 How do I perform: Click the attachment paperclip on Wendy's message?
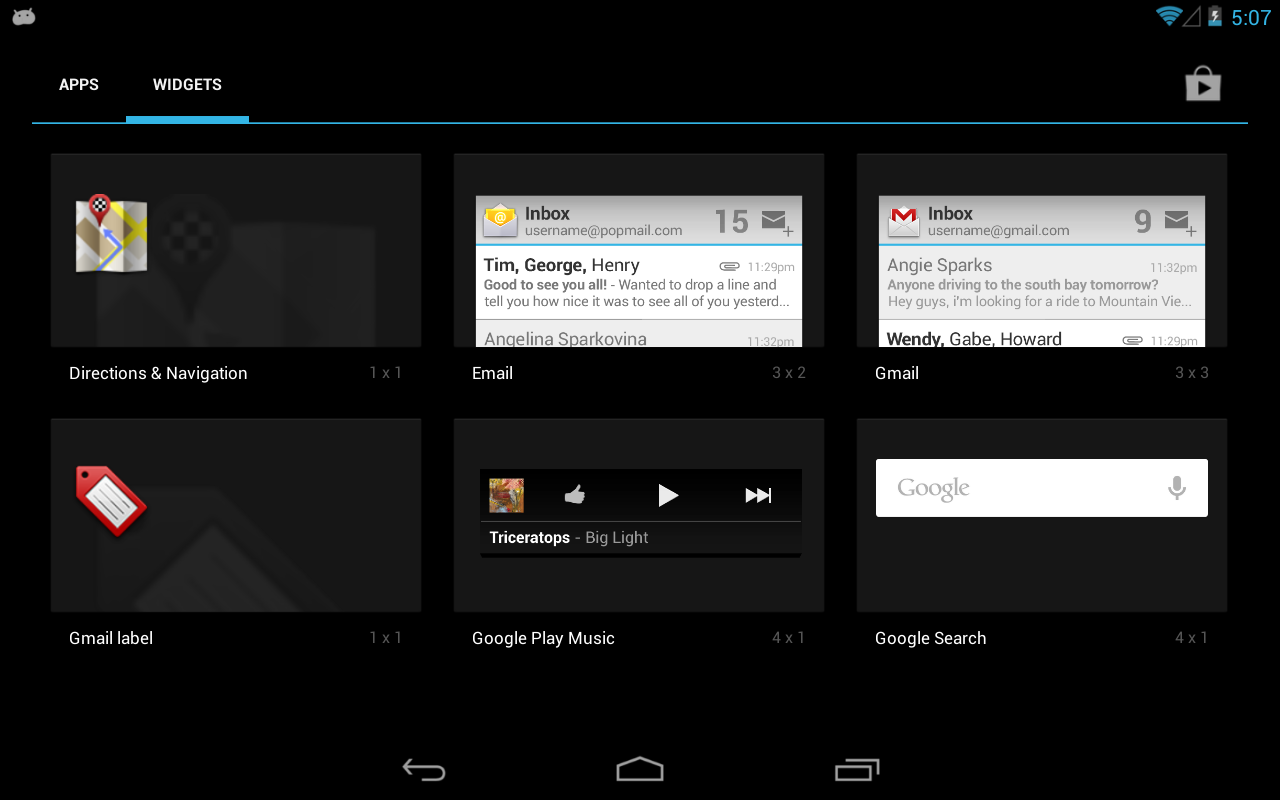click(1132, 340)
